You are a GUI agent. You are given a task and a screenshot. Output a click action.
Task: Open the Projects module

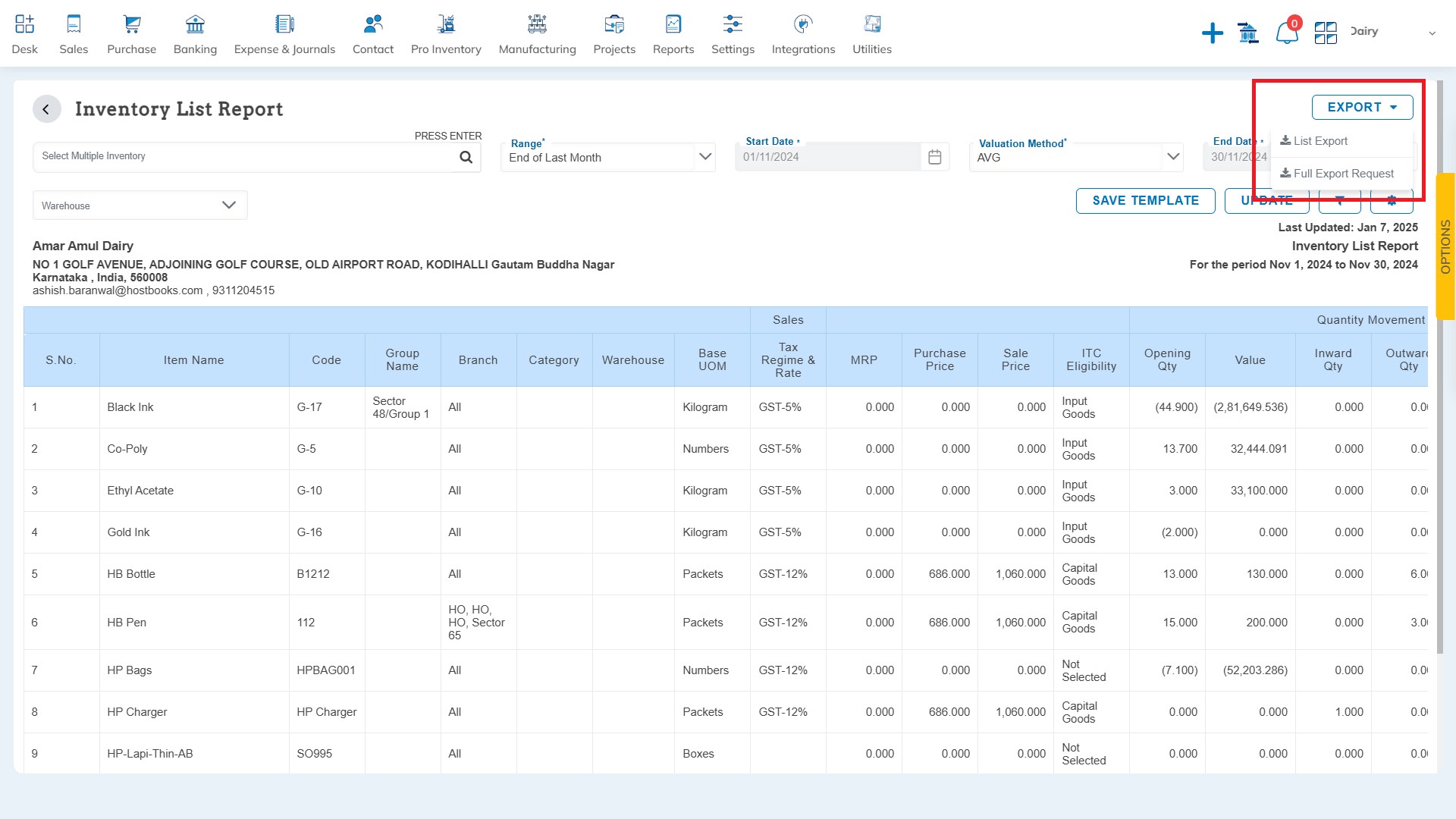coord(614,34)
